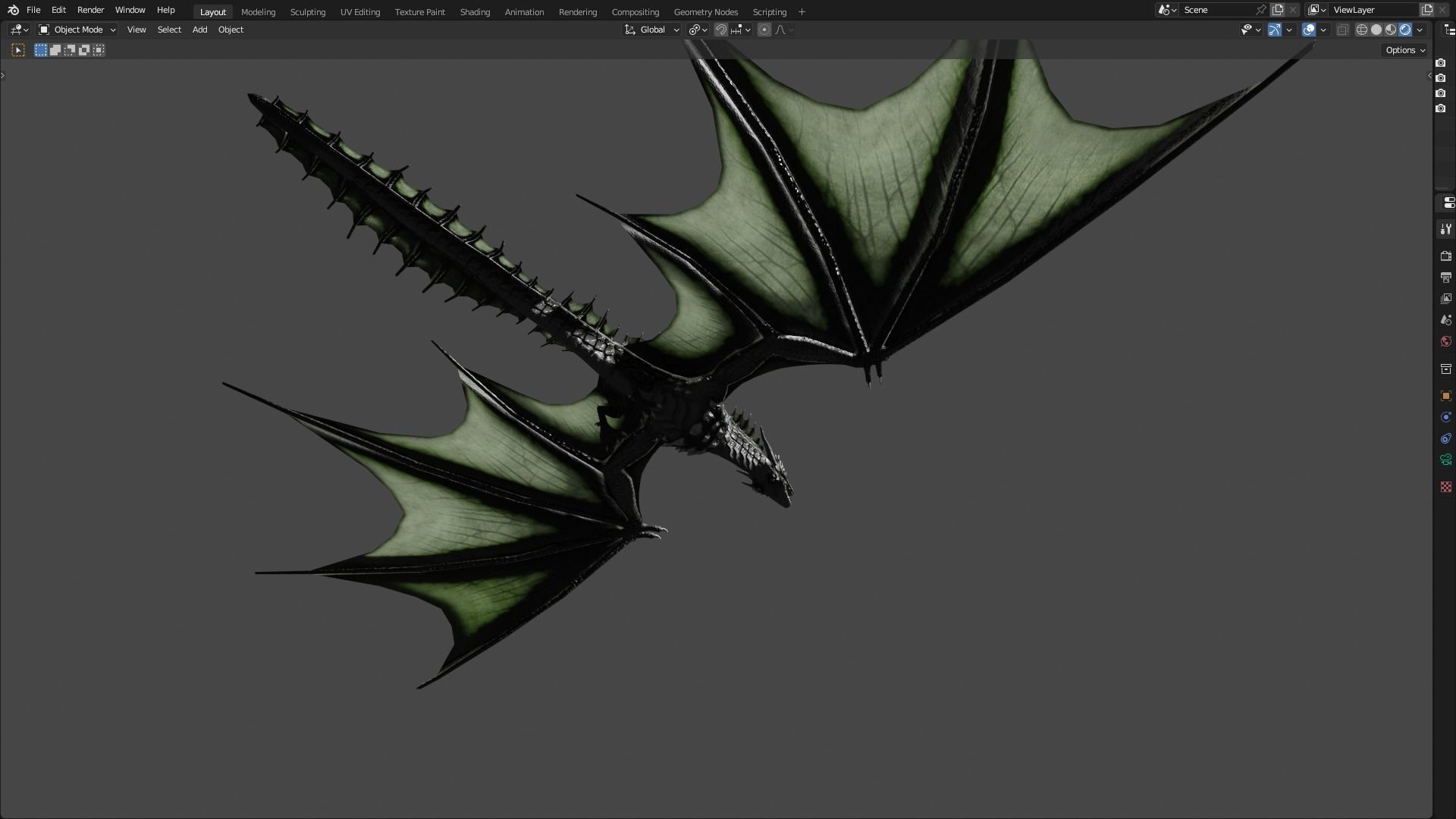Switch to Material Preview shading
Viewport: 1456px width, 819px height.
coord(1391,30)
